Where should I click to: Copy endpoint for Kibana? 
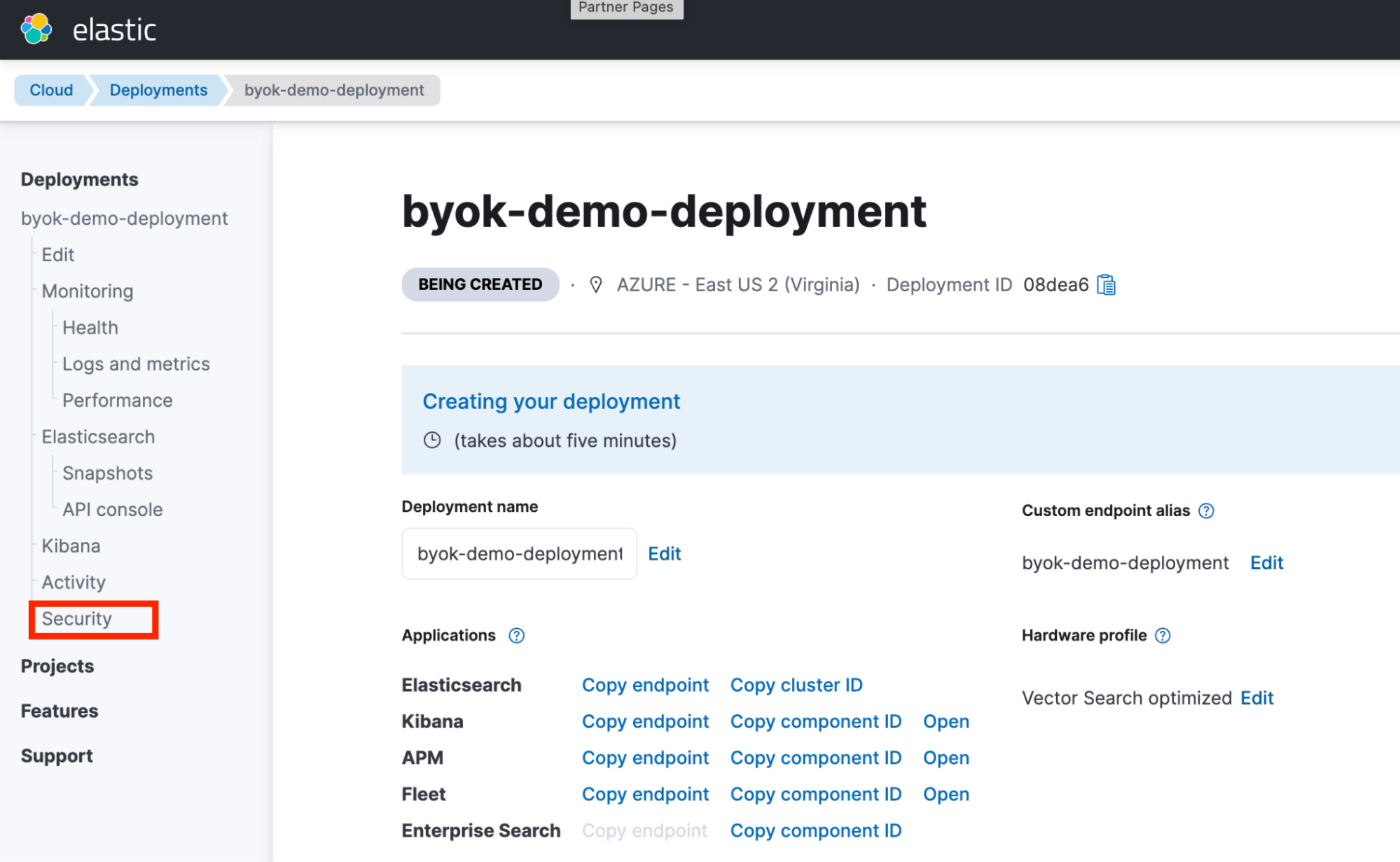click(646, 722)
